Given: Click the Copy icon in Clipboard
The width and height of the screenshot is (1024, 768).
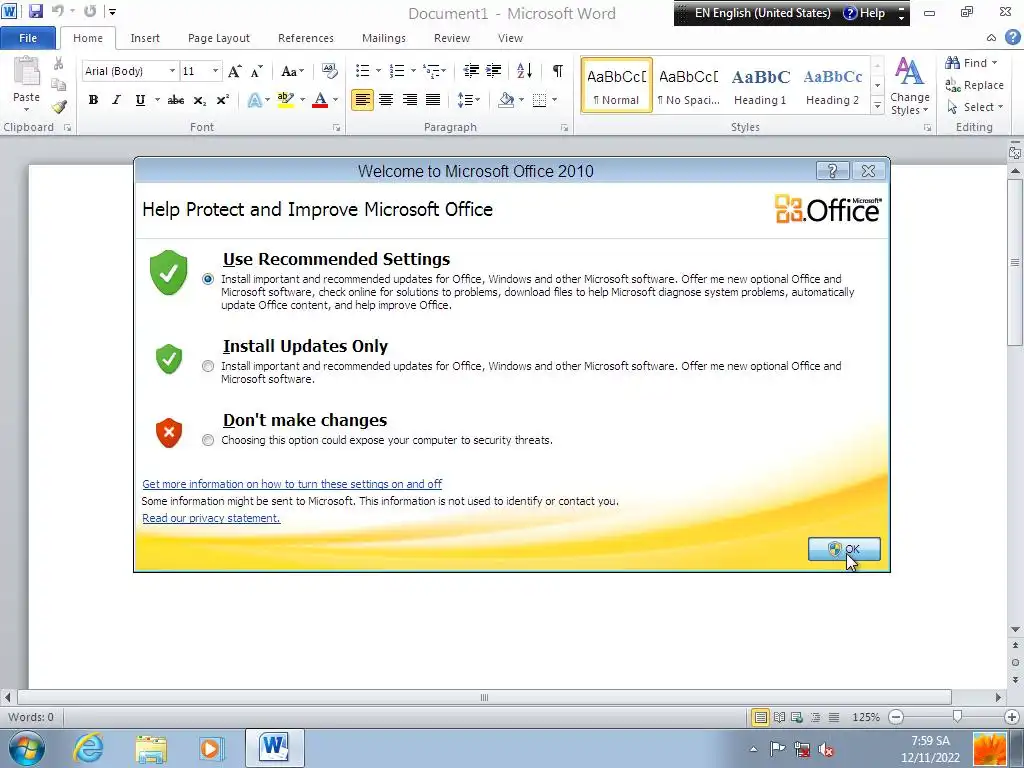Looking at the screenshot, I should click(59, 85).
